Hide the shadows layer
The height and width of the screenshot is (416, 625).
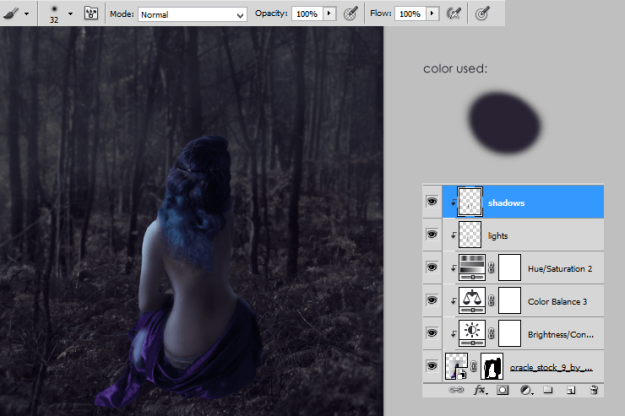432,201
